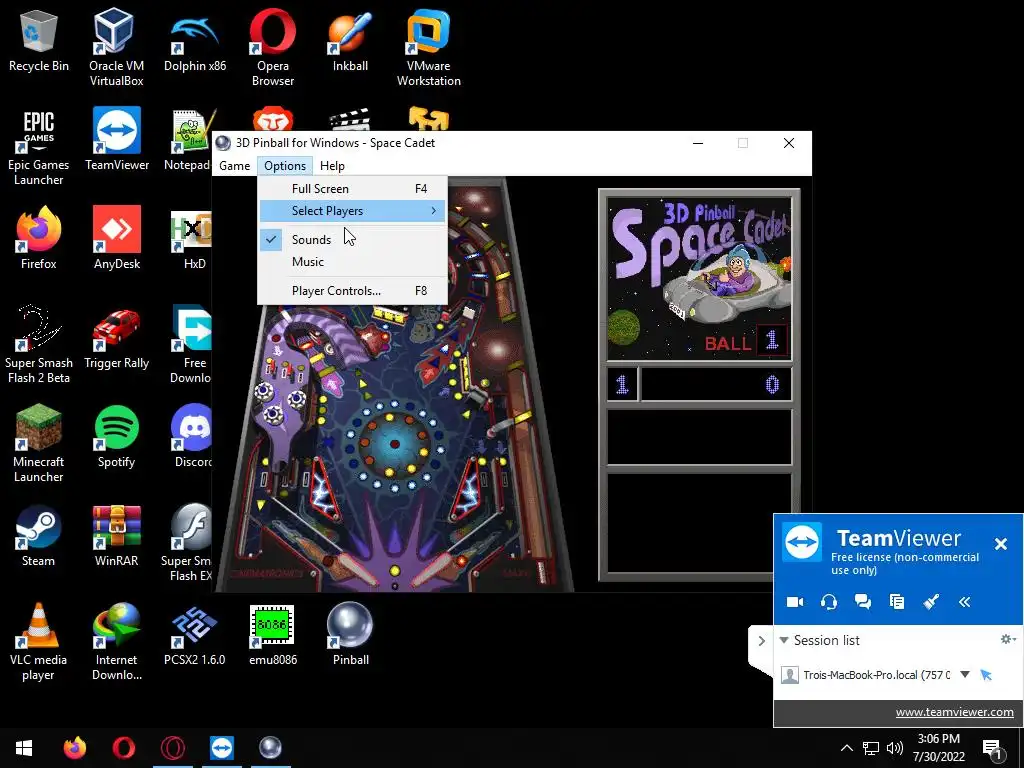The width and height of the screenshot is (1024, 768).
Task: Select the WinRAR desktop icon
Action: pyautogui.click(x=117, y=536)
